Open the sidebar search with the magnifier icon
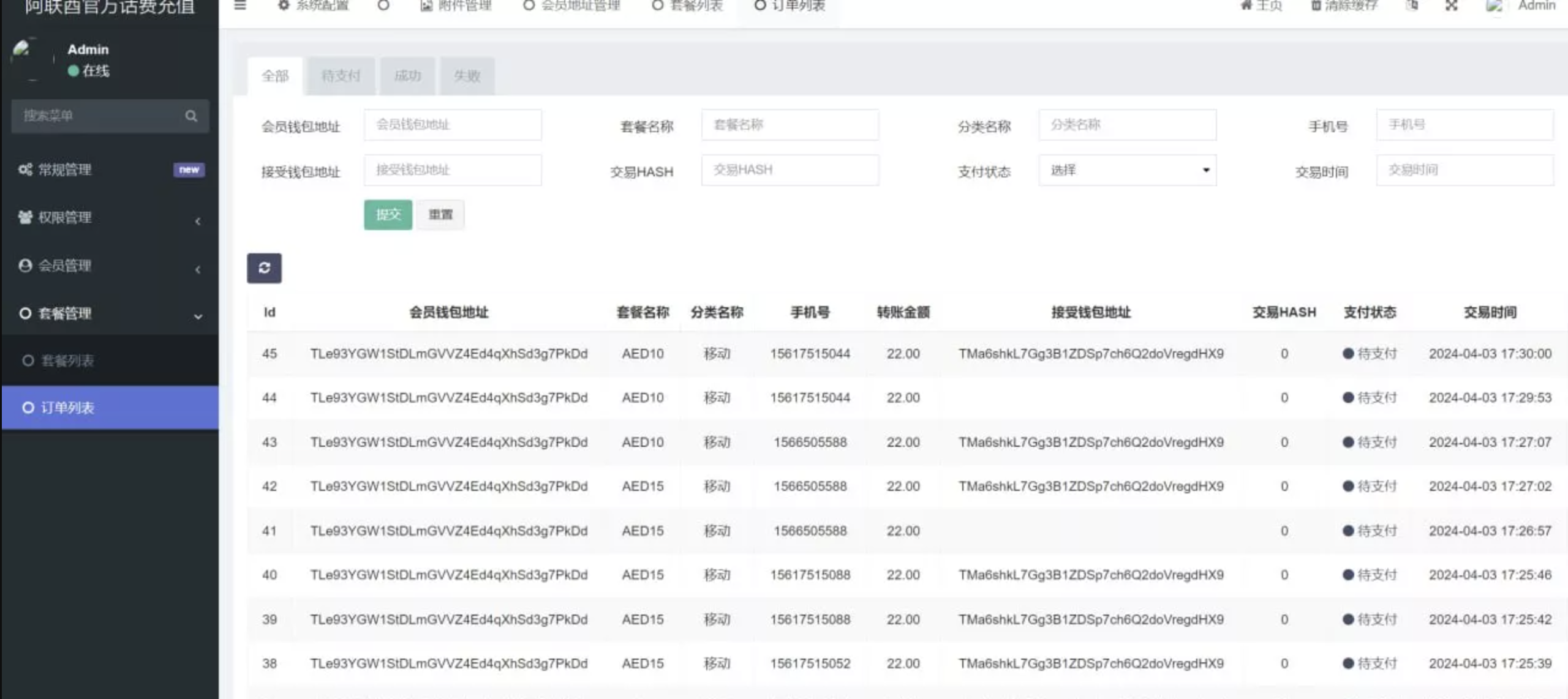Screen dimensions: 1568x699 coord(192,116)
